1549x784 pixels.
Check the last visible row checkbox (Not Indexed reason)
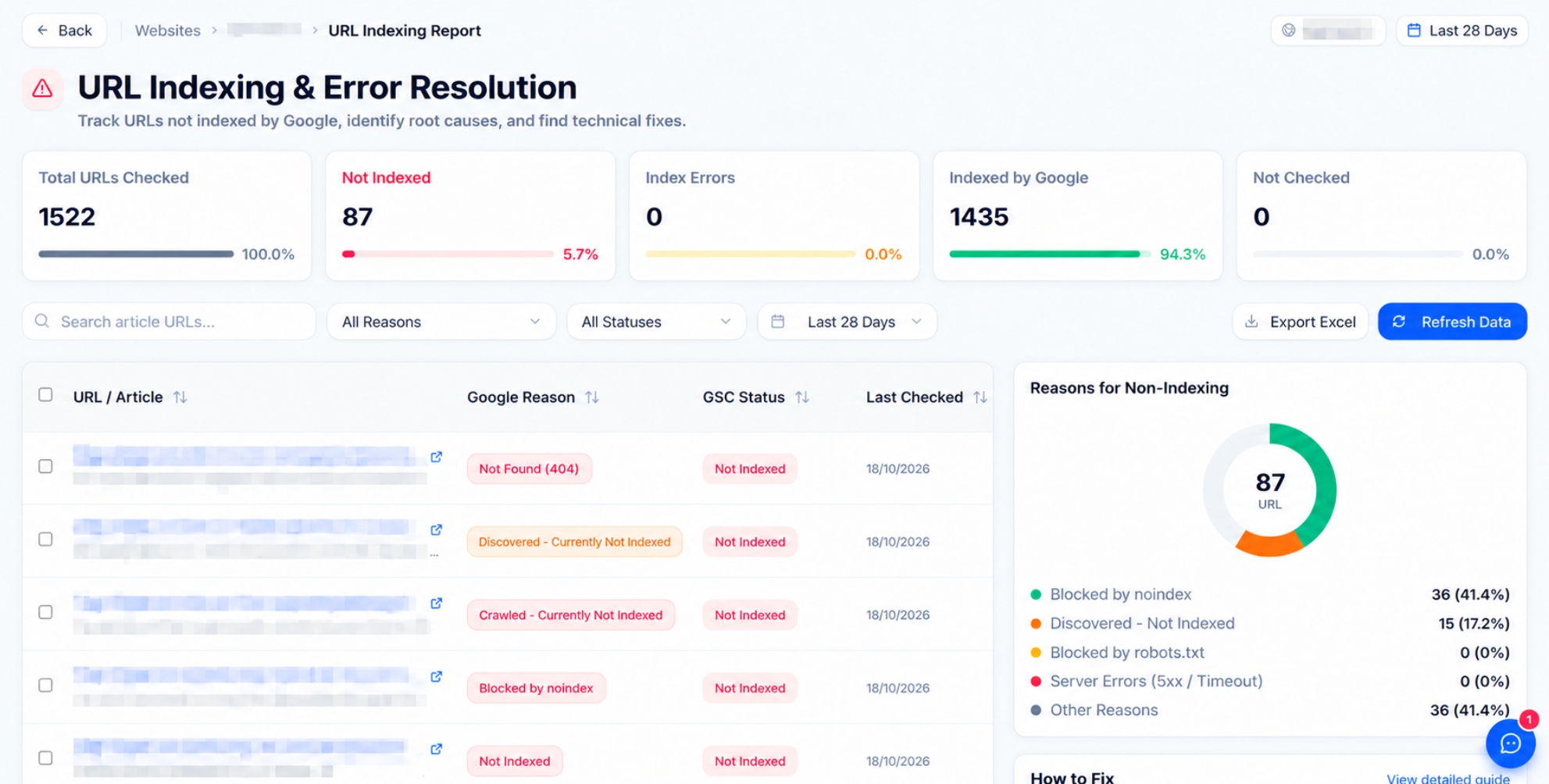click(x=46, y=758)
